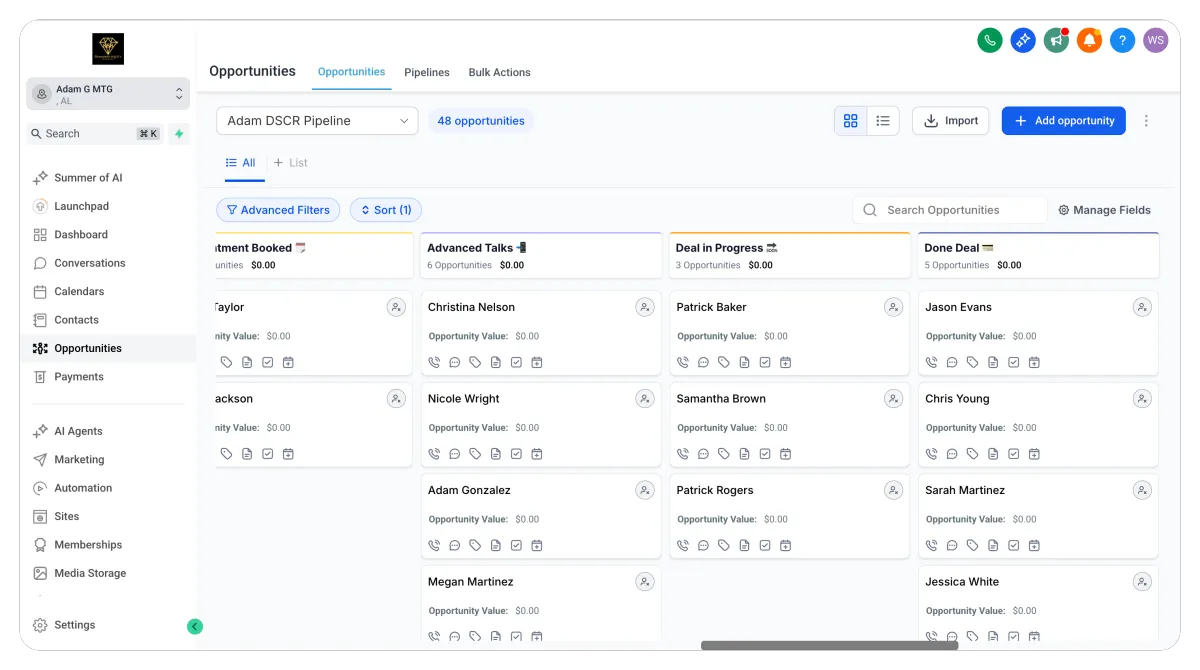Click task checkbox icon on Nicole Wright card

[x=516, y=454]
